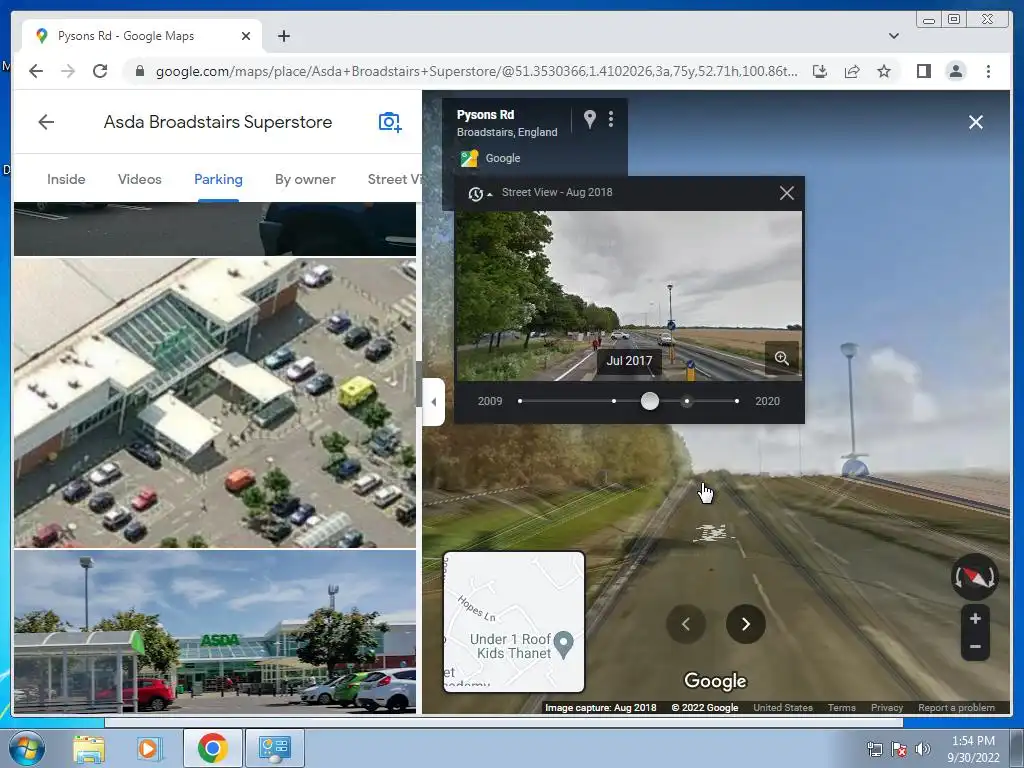Image resolution: width=1024 pixels, height=768 pixels.
Task: Zoom in with the plus button
Action: [975, 618]
